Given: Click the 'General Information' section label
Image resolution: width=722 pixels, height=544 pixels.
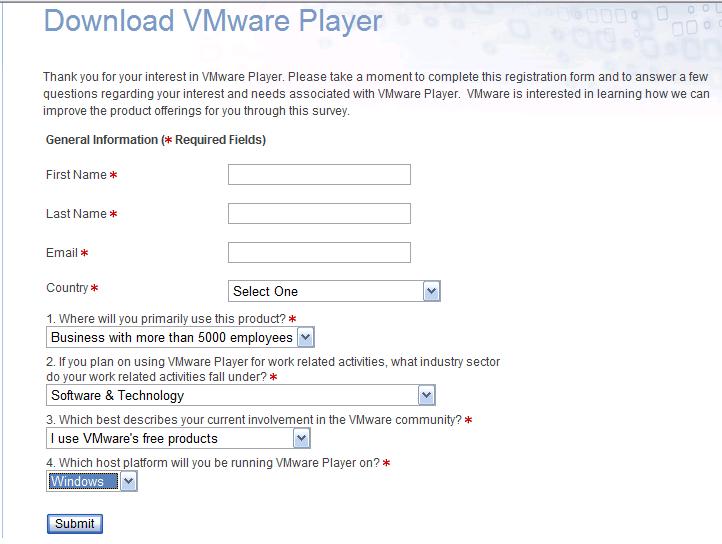Looking at the screenshot, I should (156, 140).
